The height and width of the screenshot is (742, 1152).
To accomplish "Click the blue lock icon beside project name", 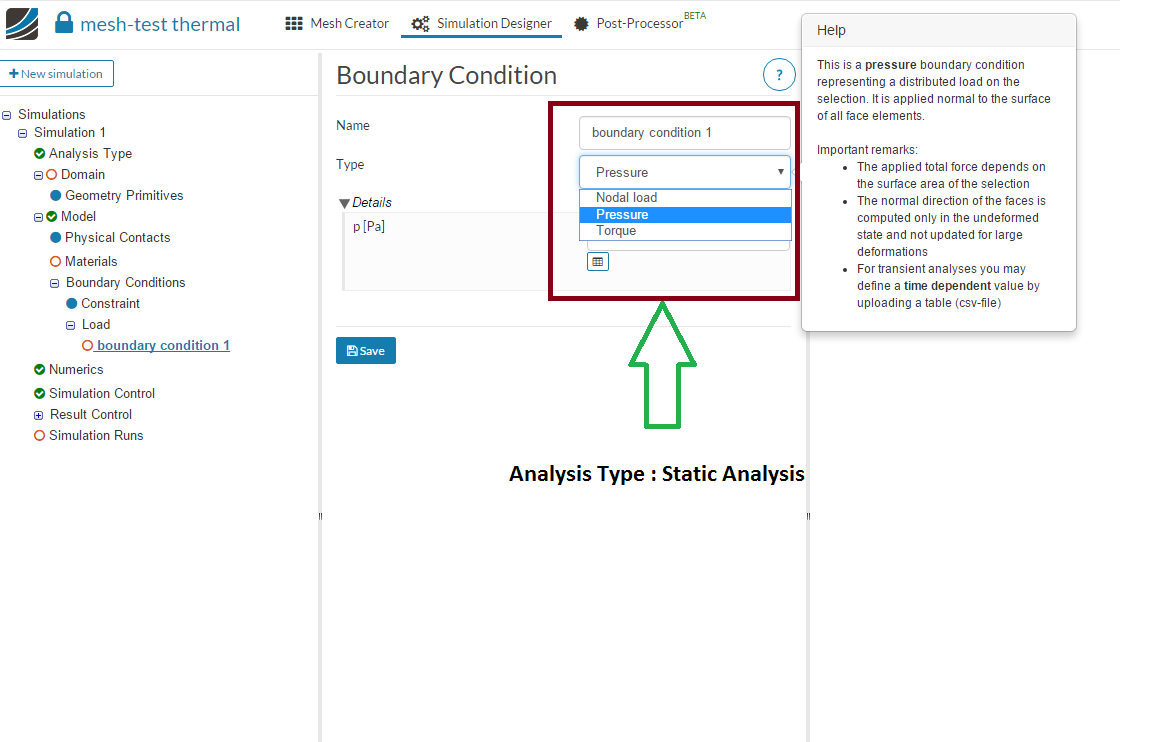I will coord(64,23).
